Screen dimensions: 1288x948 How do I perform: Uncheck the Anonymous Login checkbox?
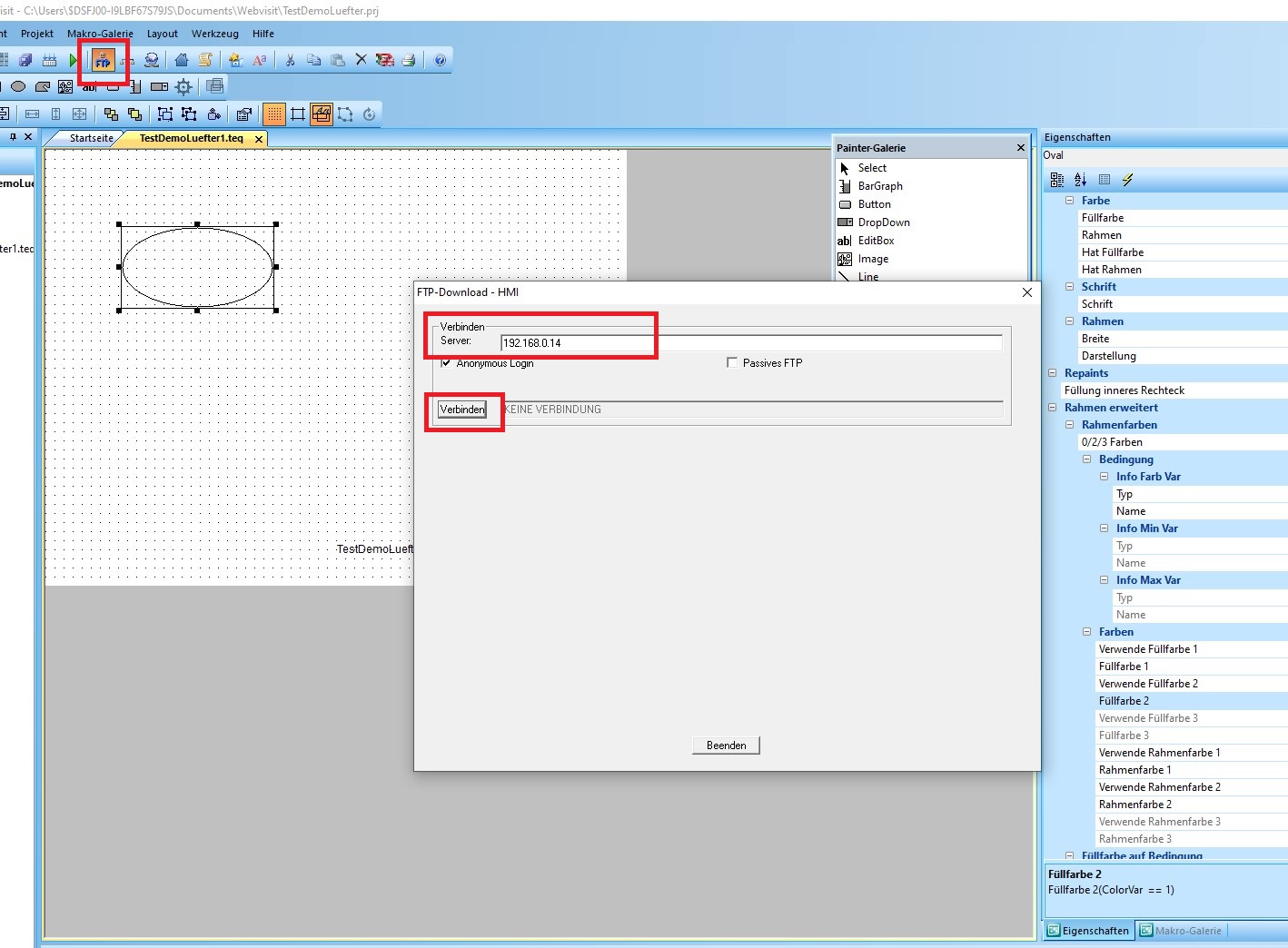(x=446, y=362)
